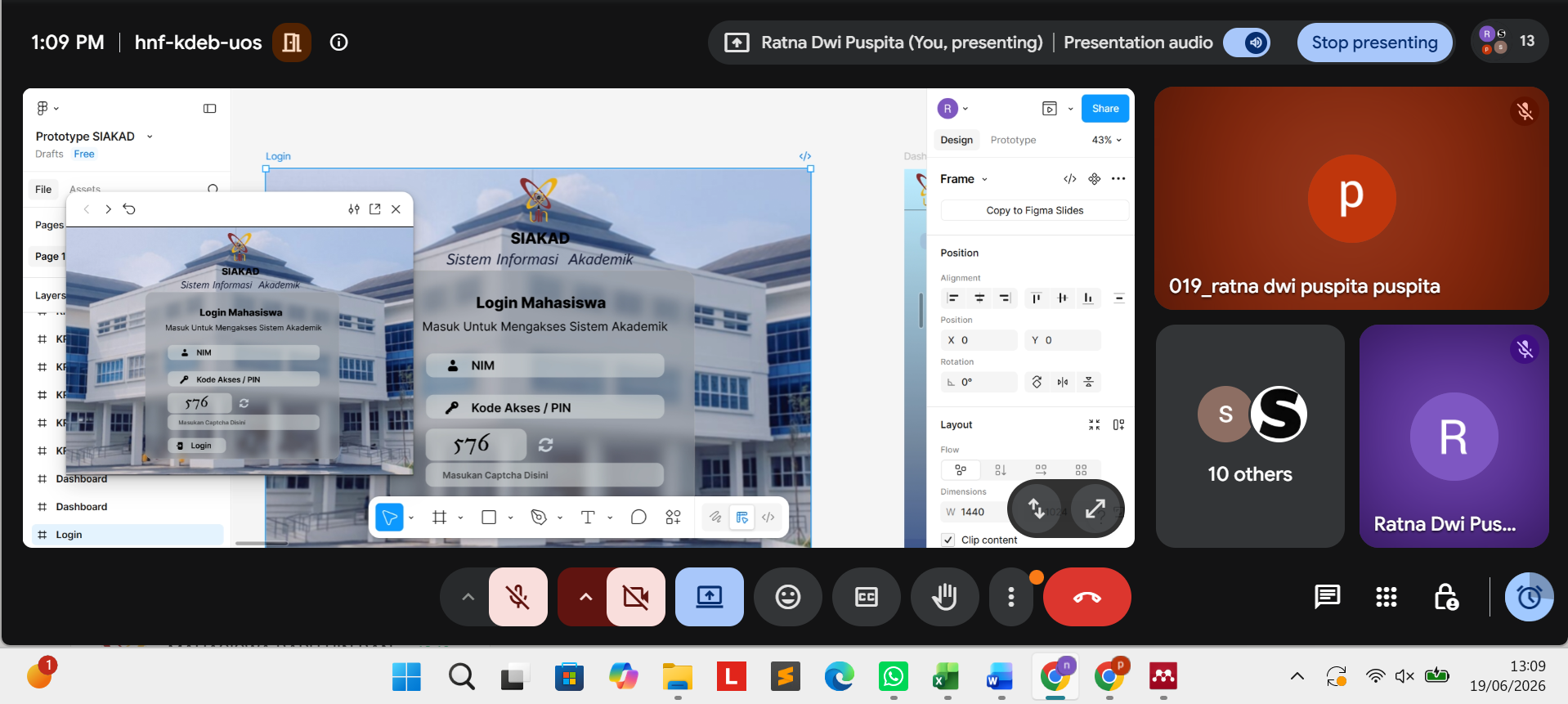Open frame more options ellipsis
Screen dimensions: 1568x704
1118,179
